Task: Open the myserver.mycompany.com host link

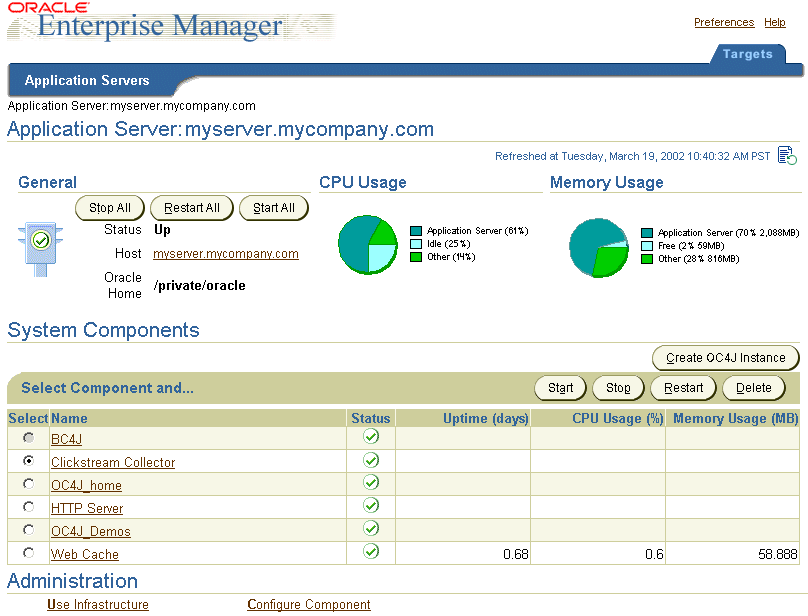Action: tap(226, 254)
